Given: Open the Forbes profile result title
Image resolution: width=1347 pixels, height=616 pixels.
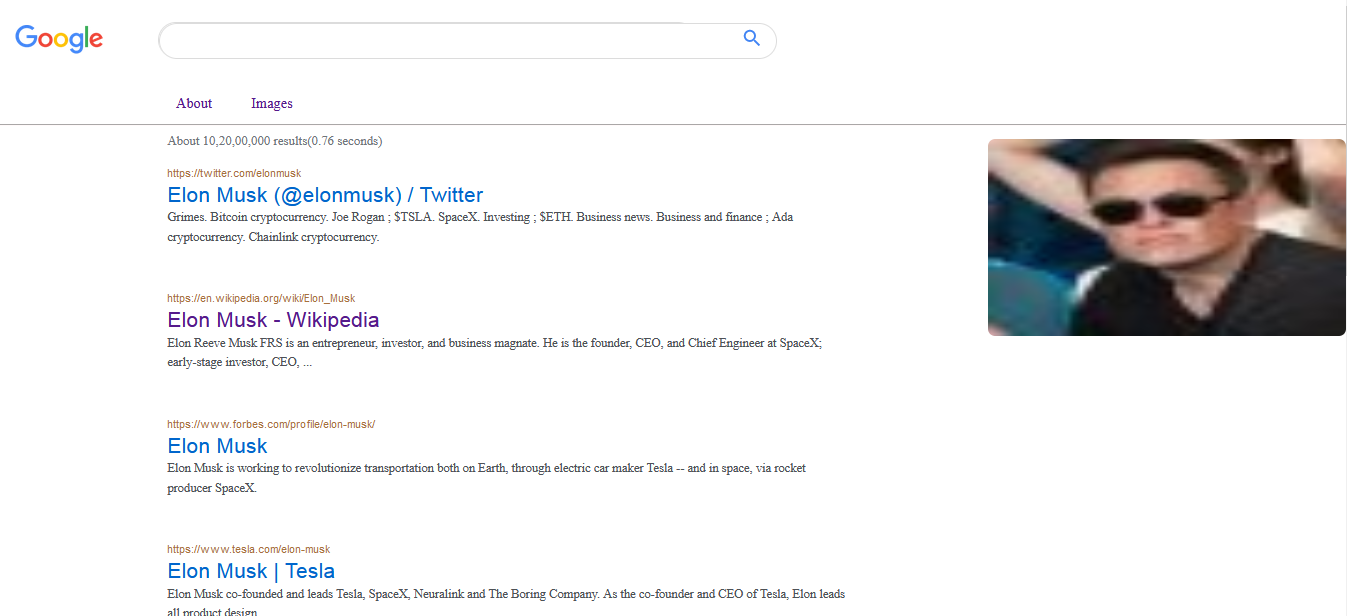Looking at the screenshot, I should point(217,446).
